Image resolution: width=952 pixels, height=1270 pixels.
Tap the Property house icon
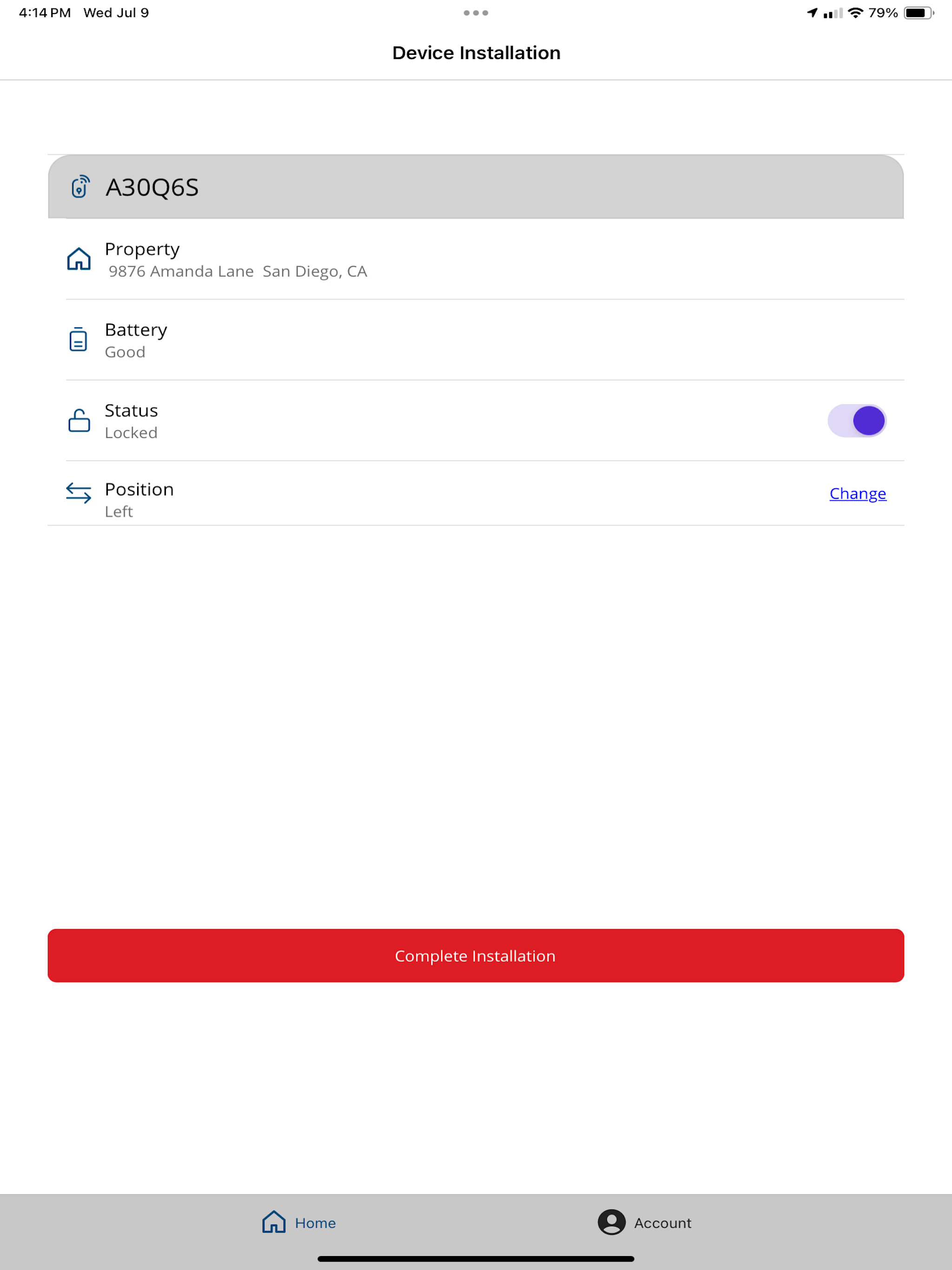pyautogui.click(x=79, y=259)
